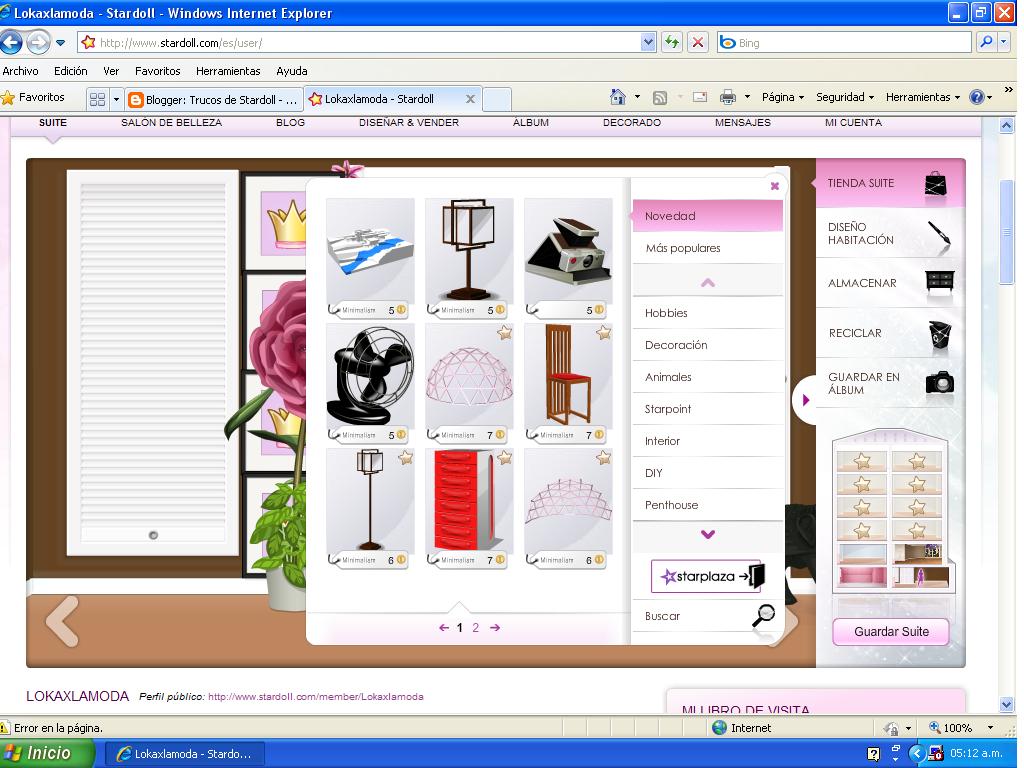Click the Print icon in command bar
The width and height of the screenshot is (1024, 768).
click(728, 97)
